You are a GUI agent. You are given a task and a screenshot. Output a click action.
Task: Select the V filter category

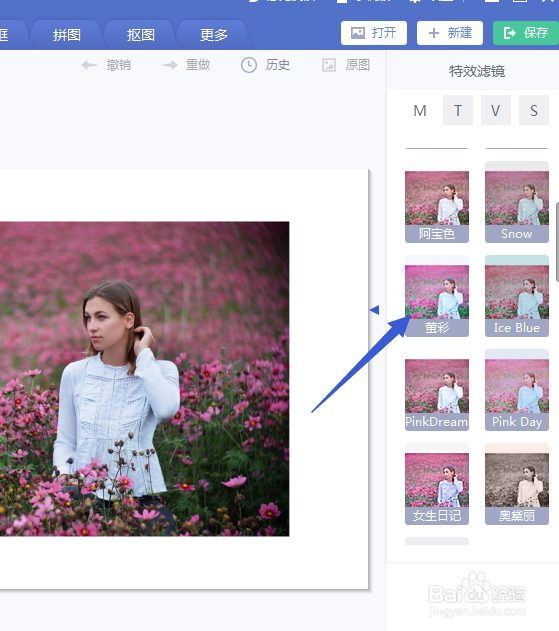tap(496, 110)
